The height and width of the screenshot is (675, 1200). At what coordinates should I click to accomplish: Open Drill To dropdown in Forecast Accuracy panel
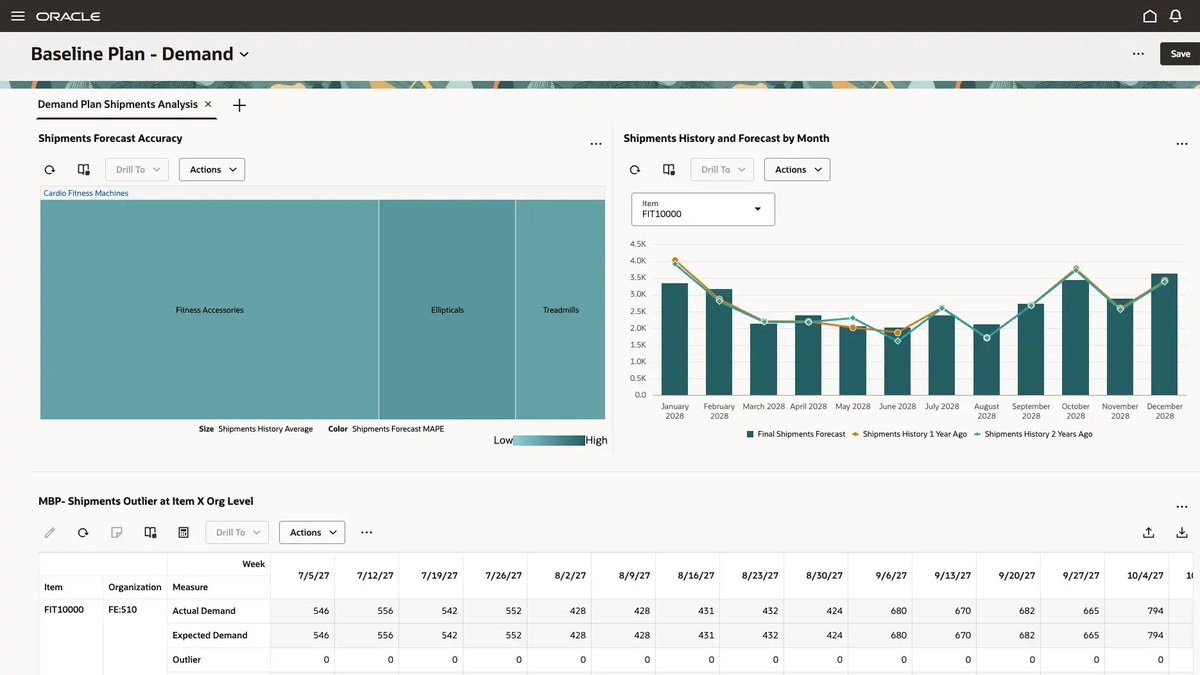(x=137, y=170)
